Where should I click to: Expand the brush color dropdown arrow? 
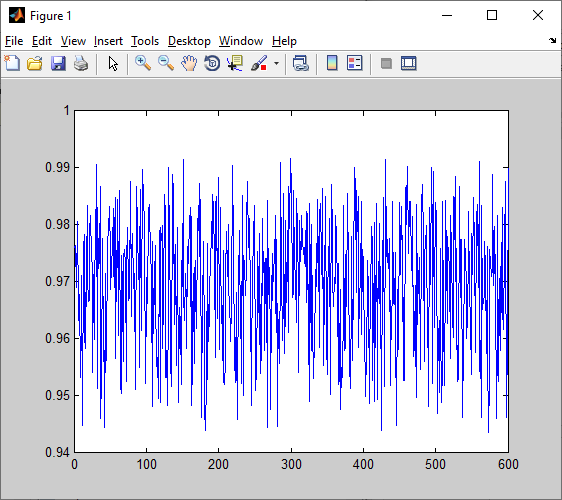pos(276,64)
